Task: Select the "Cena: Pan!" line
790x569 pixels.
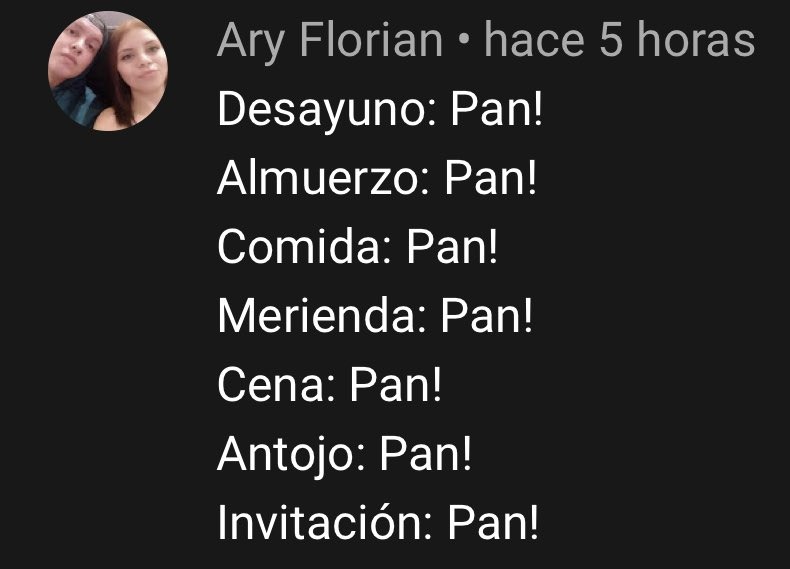Action: [x=330, y=385]
